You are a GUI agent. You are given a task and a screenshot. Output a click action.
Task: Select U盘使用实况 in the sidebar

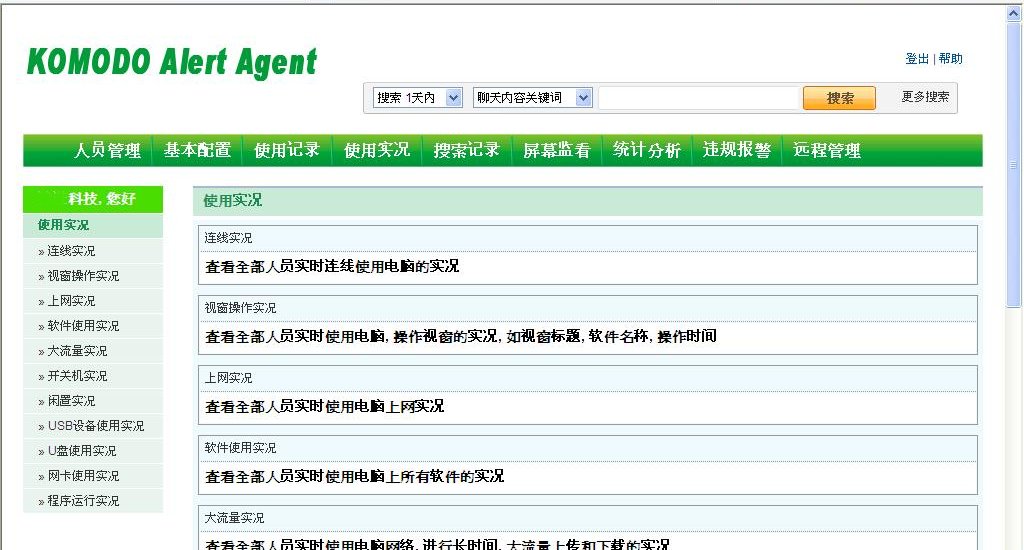tap(82, 451)
